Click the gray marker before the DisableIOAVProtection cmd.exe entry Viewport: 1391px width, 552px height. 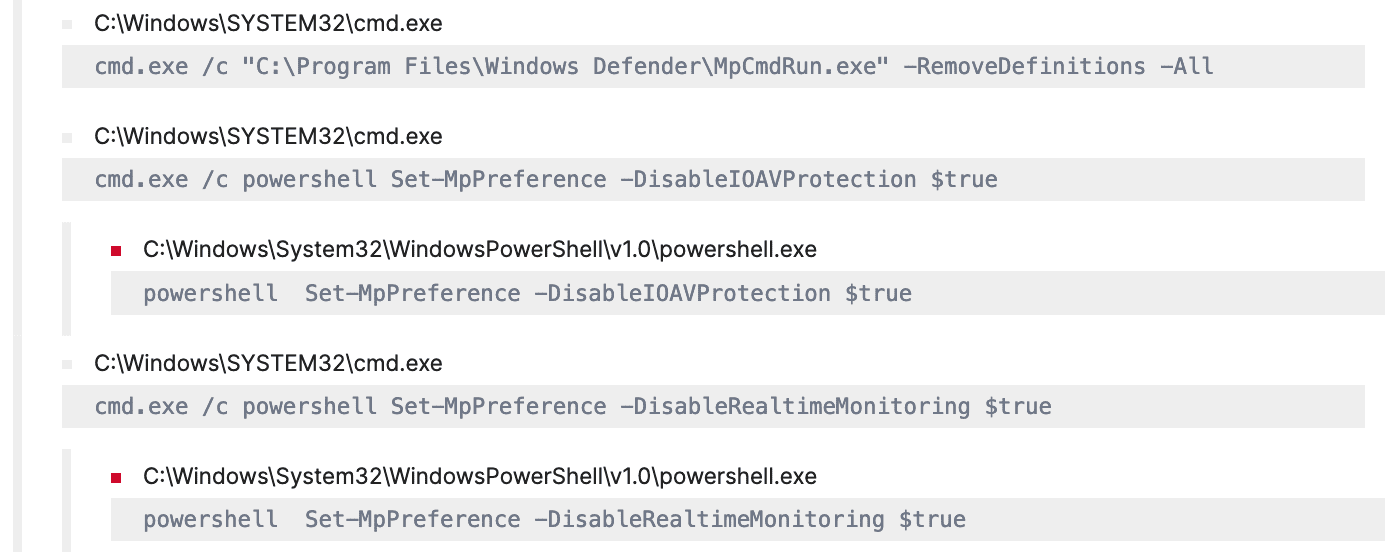[67, 137]
